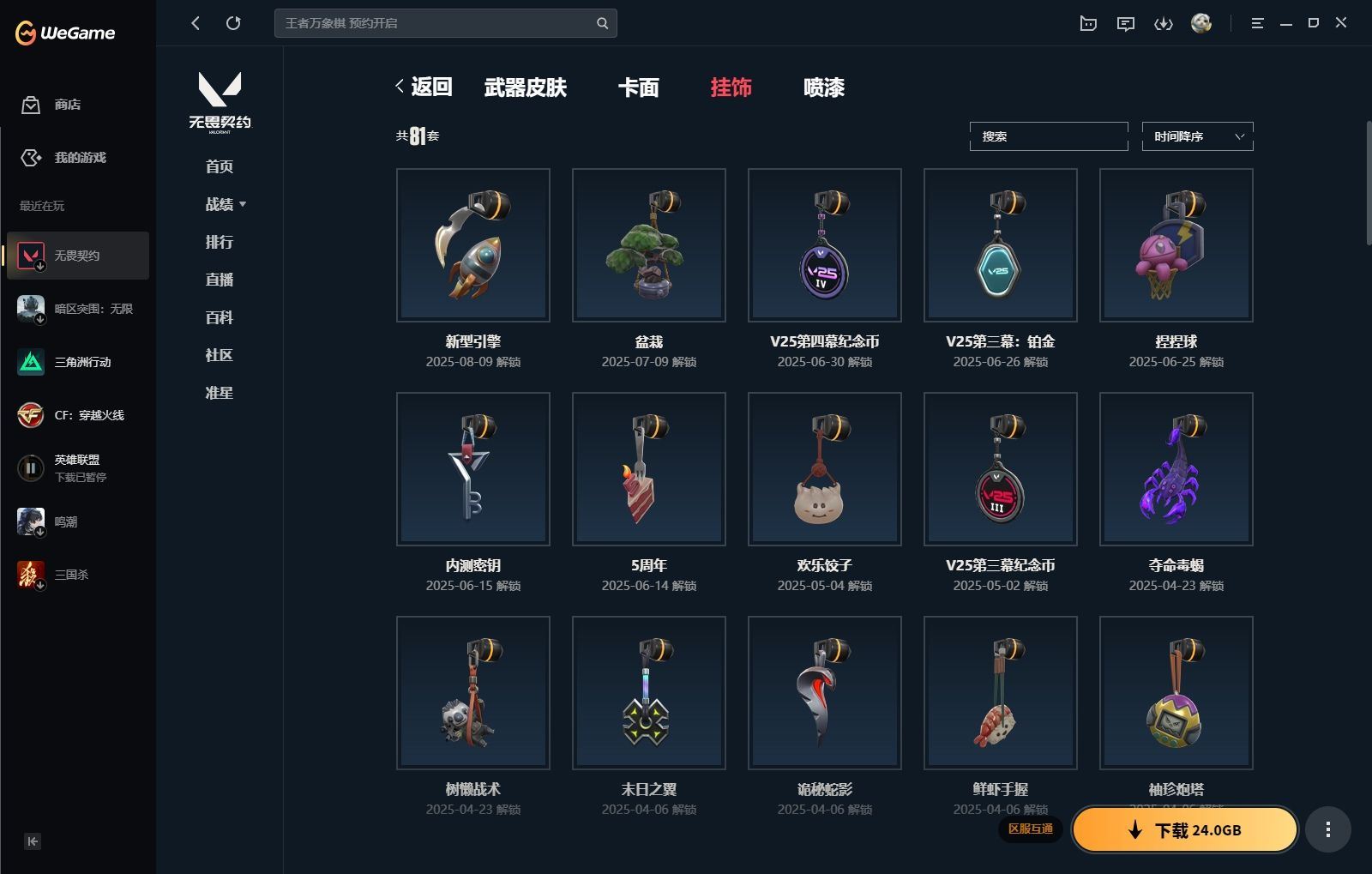Open the 时间降序 sort dropdown
The image size is (1372, 874).
[1197, 136]
